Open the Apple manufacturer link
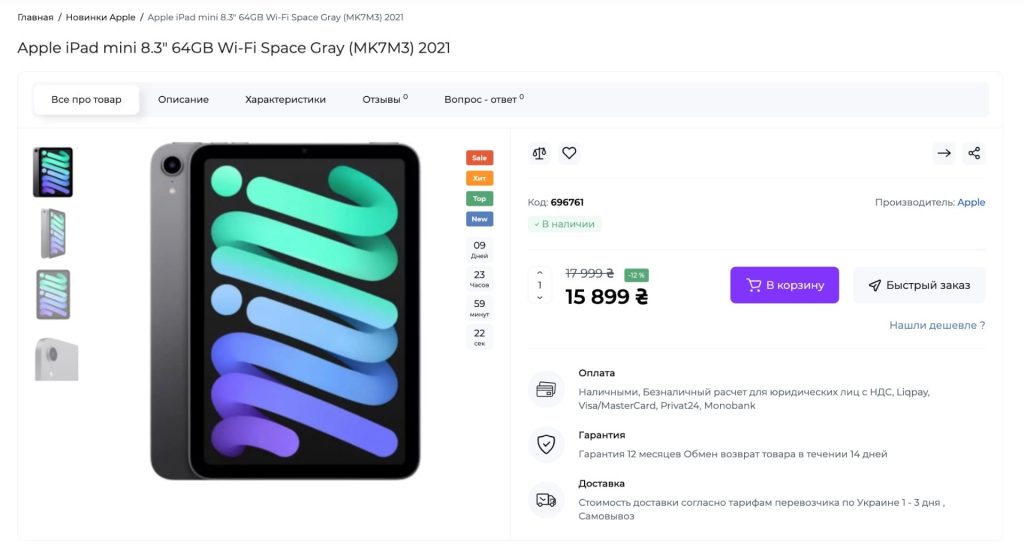The width and height of the screenshot is (1024, 557). [971, 202]
